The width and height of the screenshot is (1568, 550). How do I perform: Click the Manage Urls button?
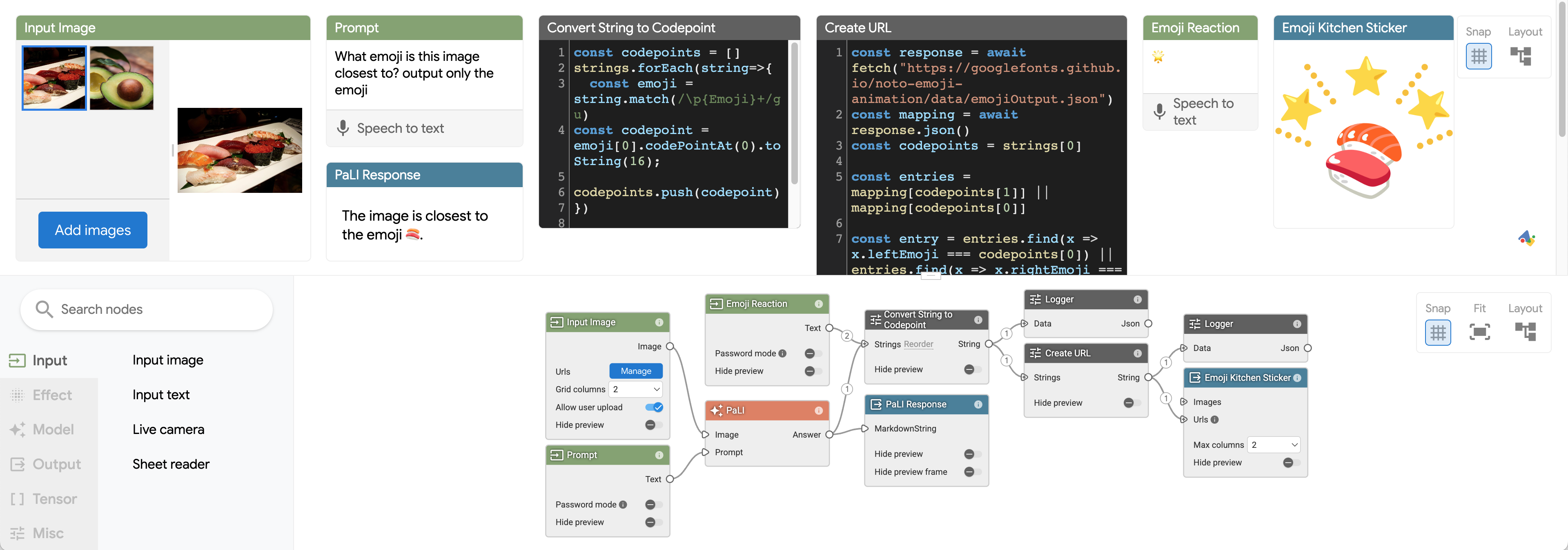click(x=635, y=371)
